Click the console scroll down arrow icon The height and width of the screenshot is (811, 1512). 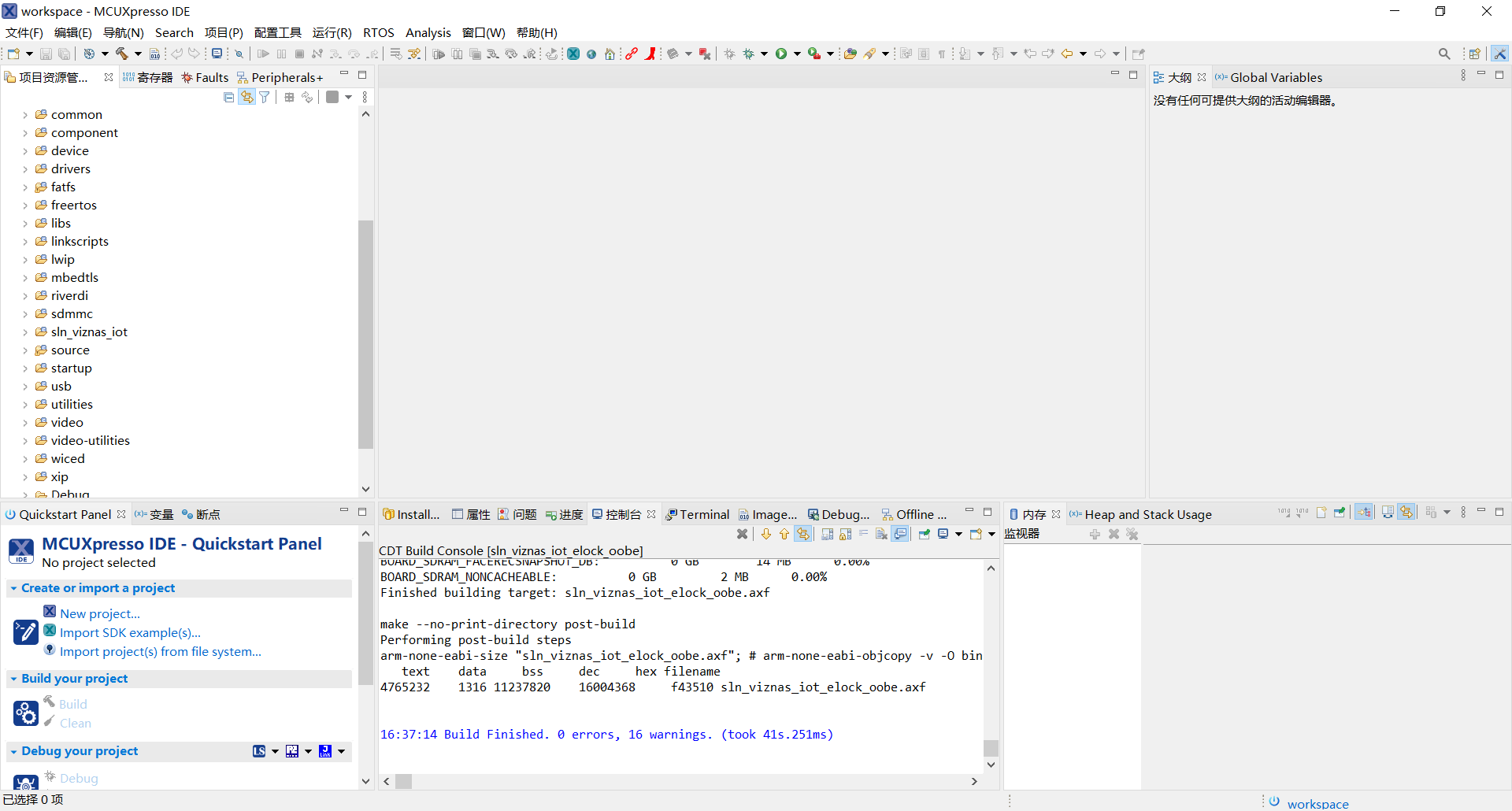[765, 534]
